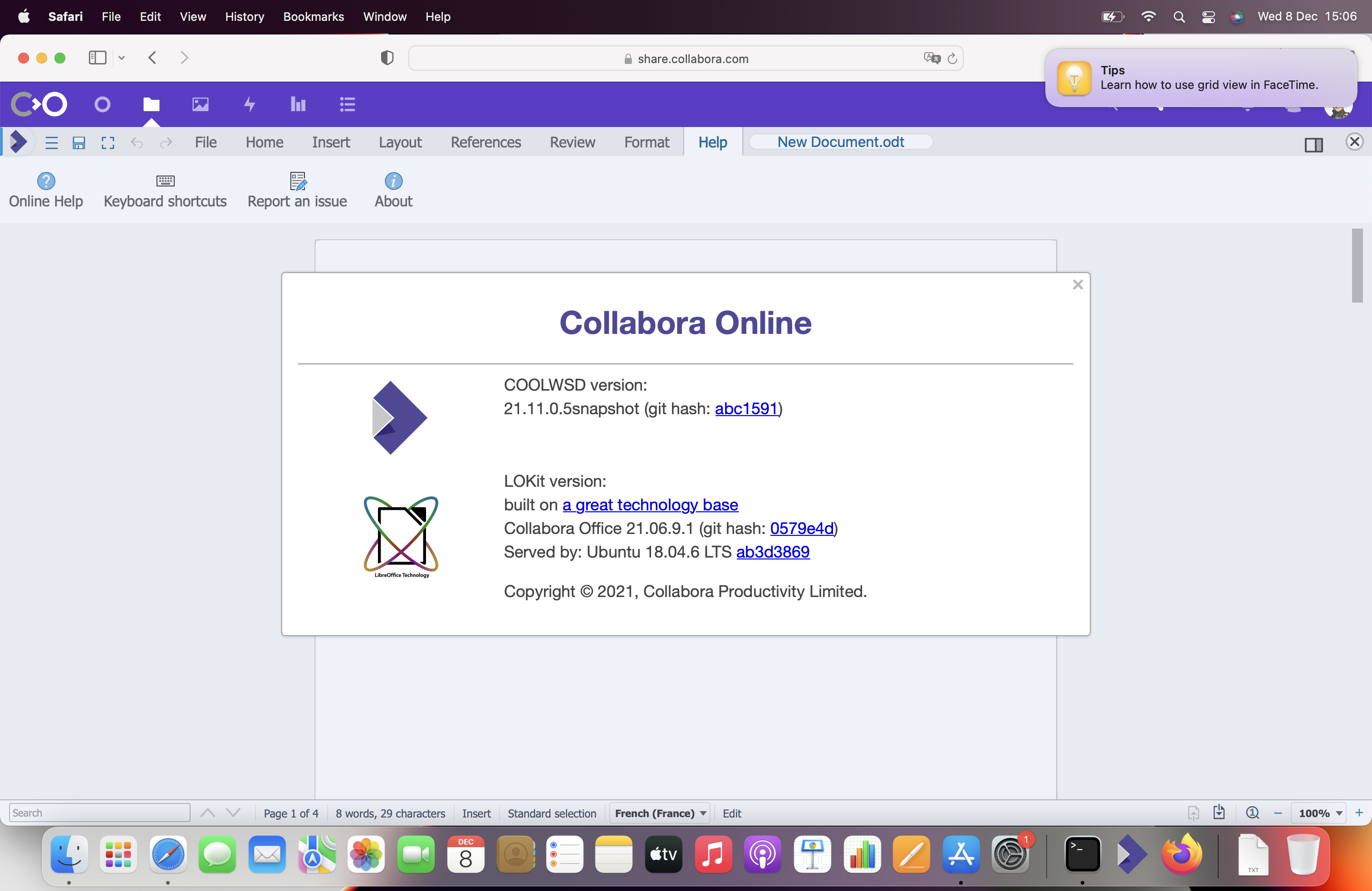Click inside the Search field at bottom left

coord(98,813)
